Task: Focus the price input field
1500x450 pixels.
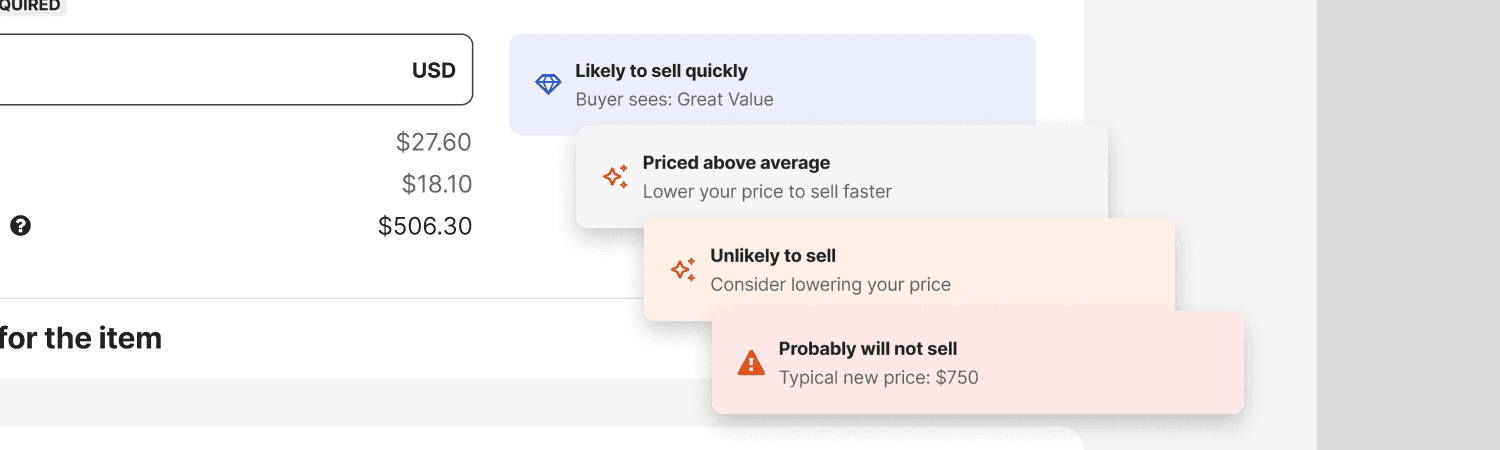Action: click(200, 70)
